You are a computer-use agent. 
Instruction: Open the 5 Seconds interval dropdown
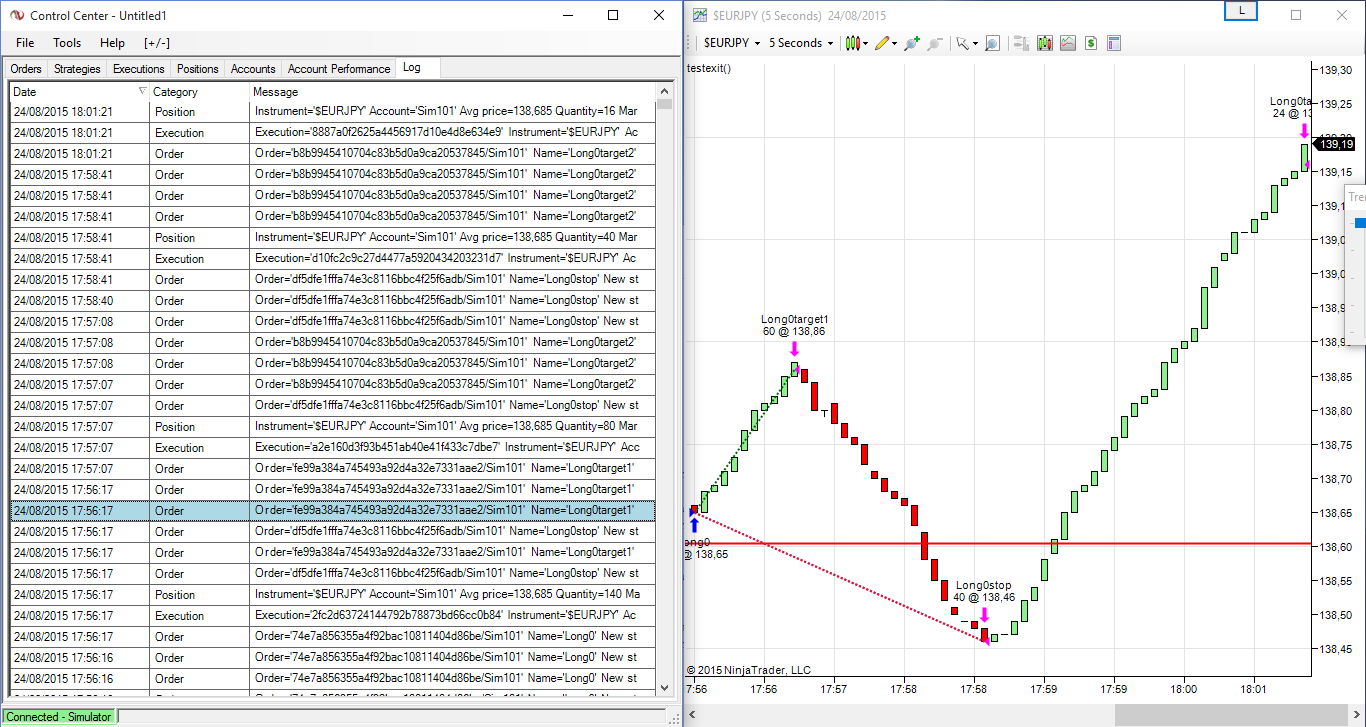pyautogui.click(x=801, y=43)
